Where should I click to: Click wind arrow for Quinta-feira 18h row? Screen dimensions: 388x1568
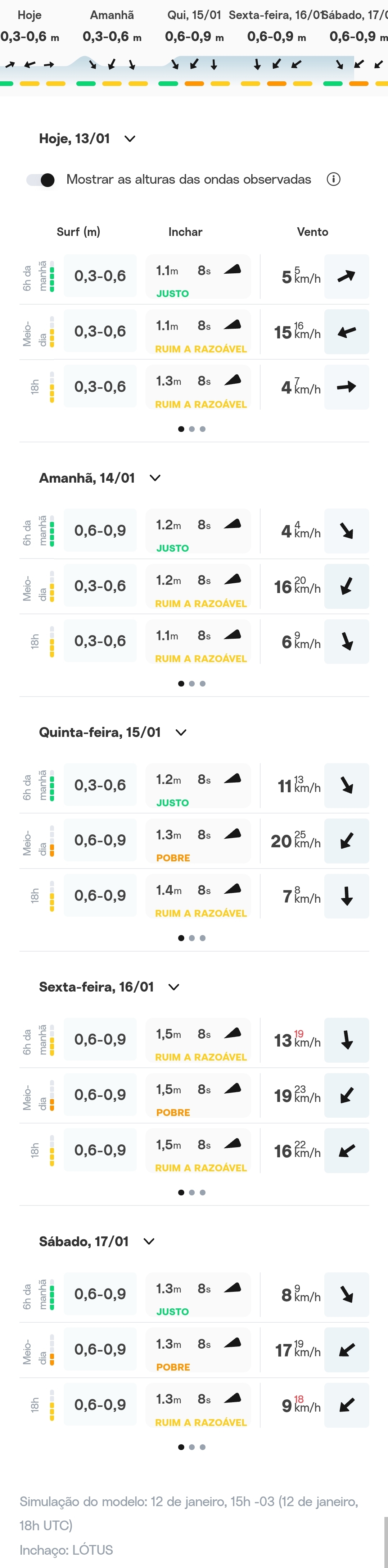[x=346, y=896]
